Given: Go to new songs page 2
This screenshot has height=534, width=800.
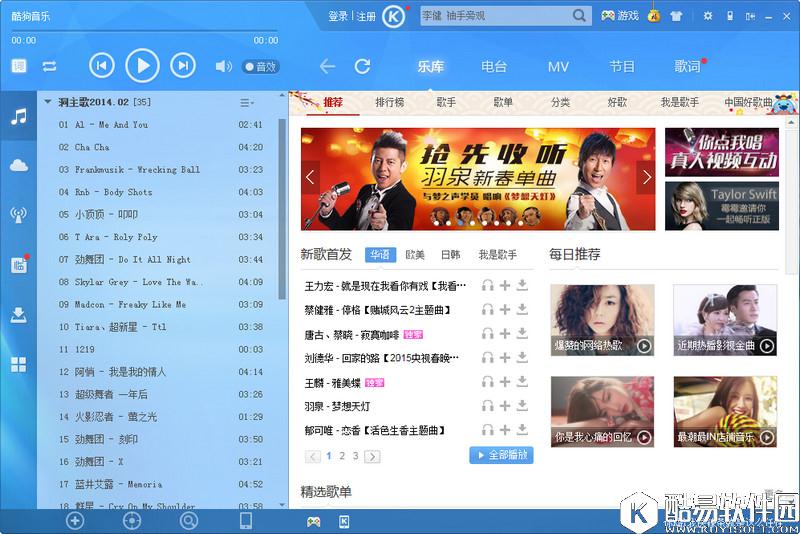Looking at the screenshot, I should [x=342, y=456].
